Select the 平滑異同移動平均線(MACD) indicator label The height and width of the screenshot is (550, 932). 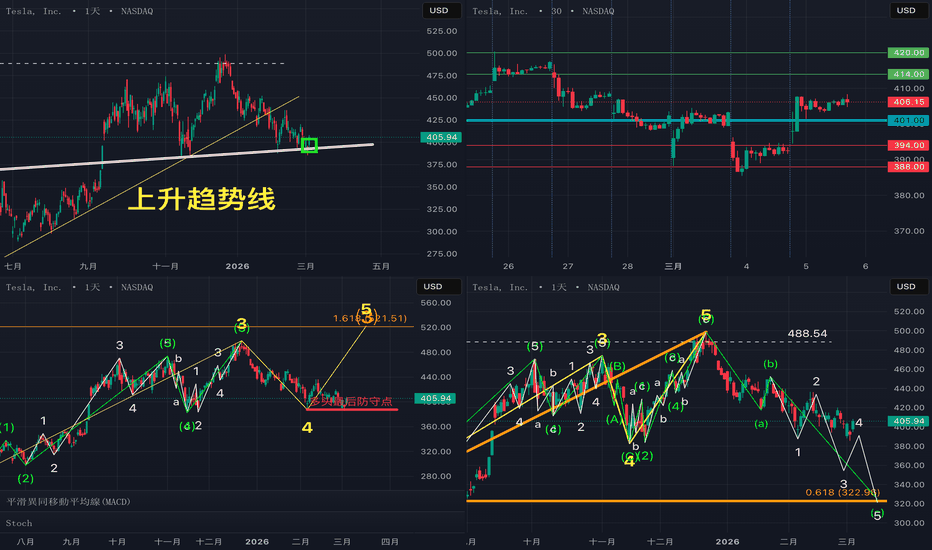point(68,502)
